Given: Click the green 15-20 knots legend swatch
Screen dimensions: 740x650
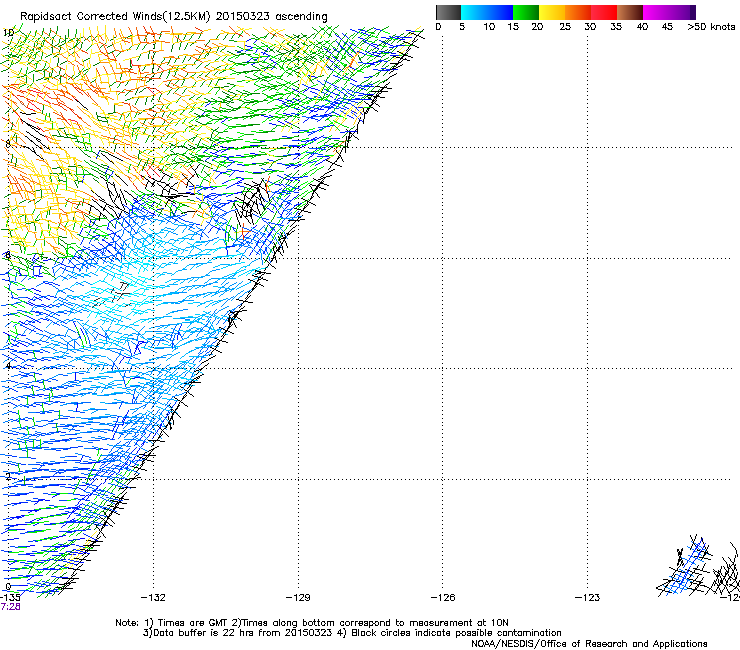Looking at the screenshot, I should tap(526, 12).
